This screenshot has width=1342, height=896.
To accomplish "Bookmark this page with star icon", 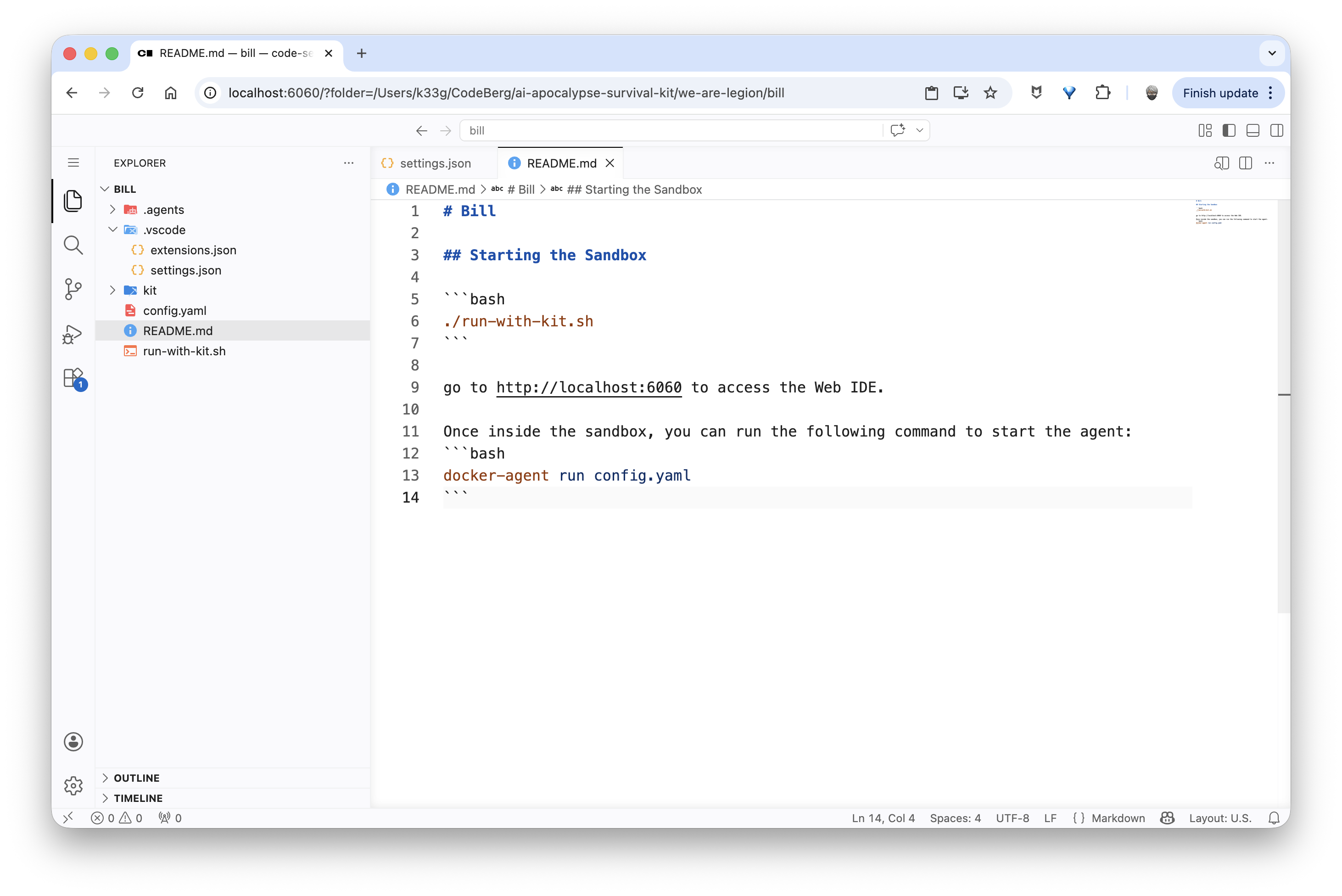I will [x=990, y=93].
